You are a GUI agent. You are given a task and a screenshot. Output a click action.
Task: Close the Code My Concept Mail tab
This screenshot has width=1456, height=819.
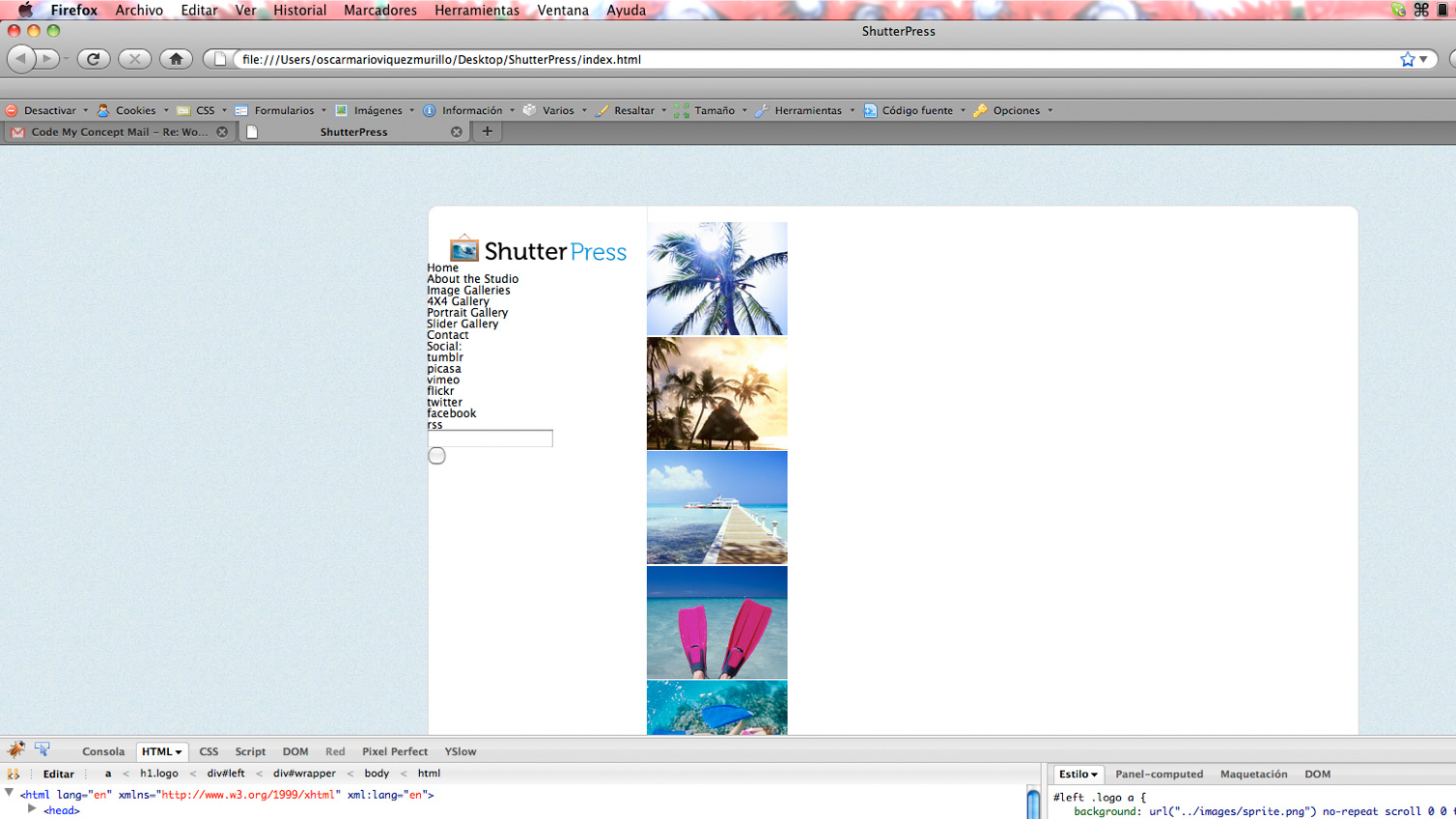click(x=222, y=131)
